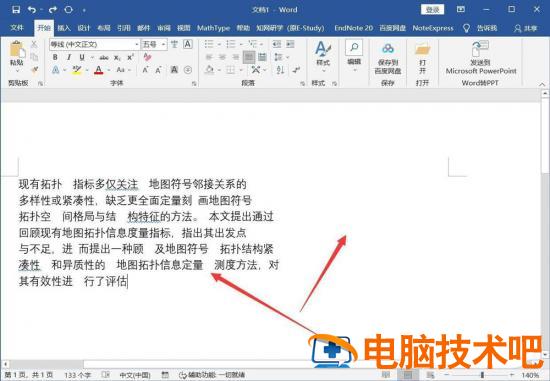Apply text highlight color

pyautogui.click(x=77, y=70)
